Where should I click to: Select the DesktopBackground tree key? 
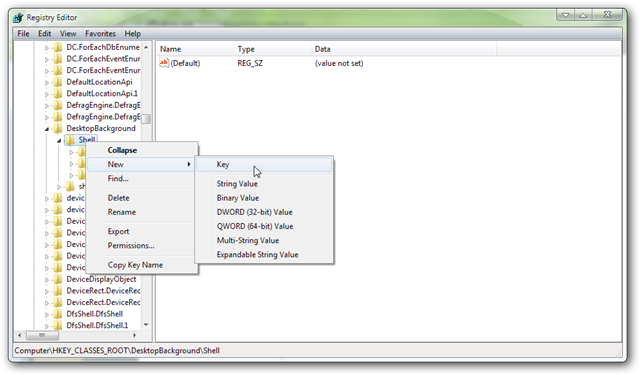[x=101, y=129]
